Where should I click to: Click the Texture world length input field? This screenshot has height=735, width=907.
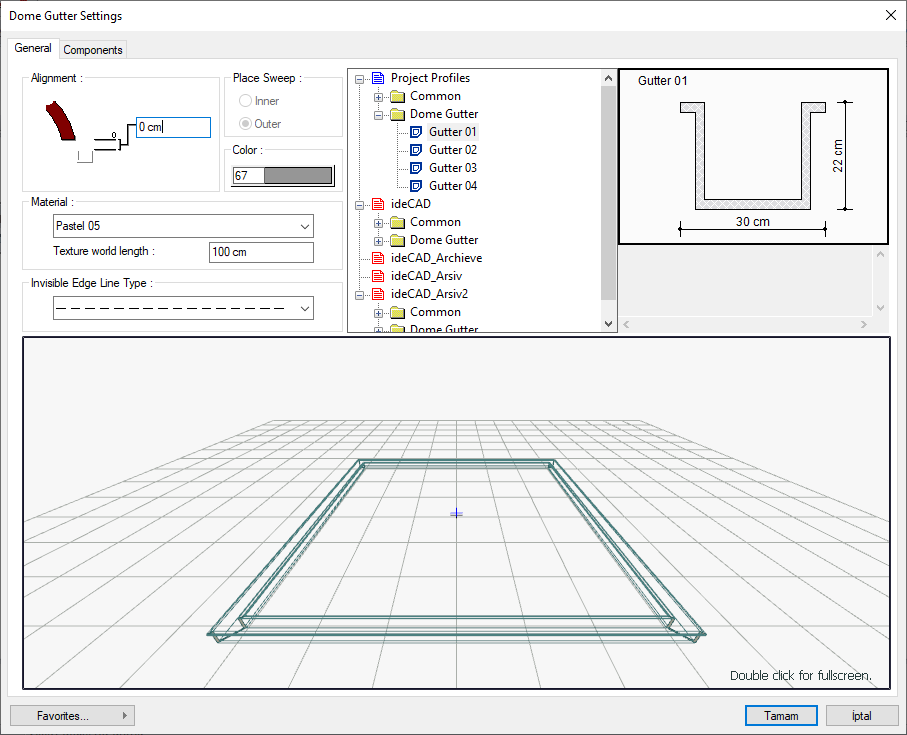coord(261,252)
